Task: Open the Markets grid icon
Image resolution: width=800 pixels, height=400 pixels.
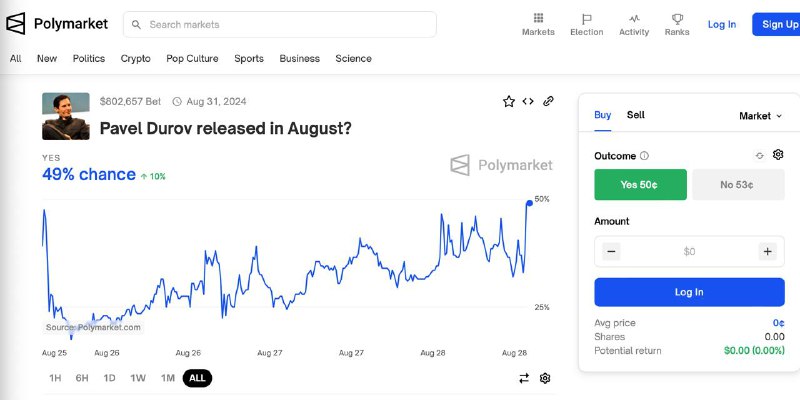Action: pyautogui.click(x=538, y=19)
